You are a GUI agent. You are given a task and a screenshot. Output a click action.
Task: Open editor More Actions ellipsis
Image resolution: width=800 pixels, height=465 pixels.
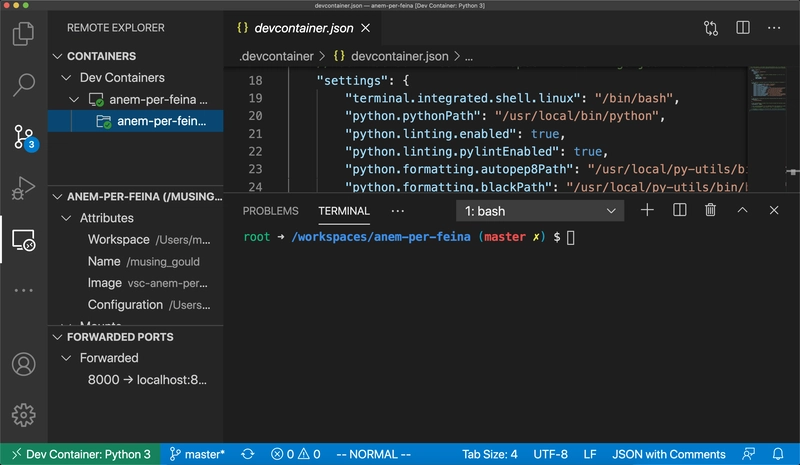[774, 28]
